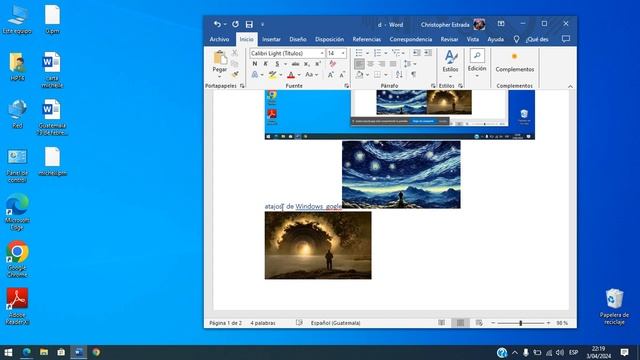
Task: Click the bullets list icon
Action: pyautogui.click(x=359, y=53)
